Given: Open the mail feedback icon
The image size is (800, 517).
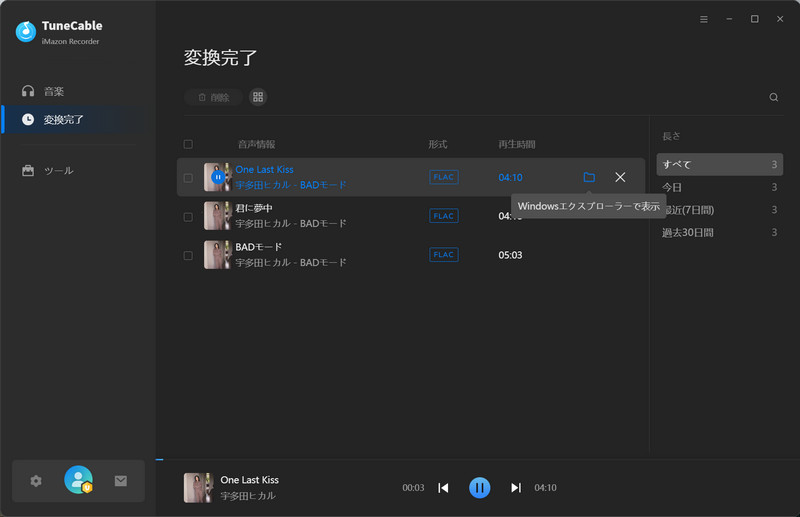Looking at the screenshot, I should pyautogui.click(x=121, y=481).
